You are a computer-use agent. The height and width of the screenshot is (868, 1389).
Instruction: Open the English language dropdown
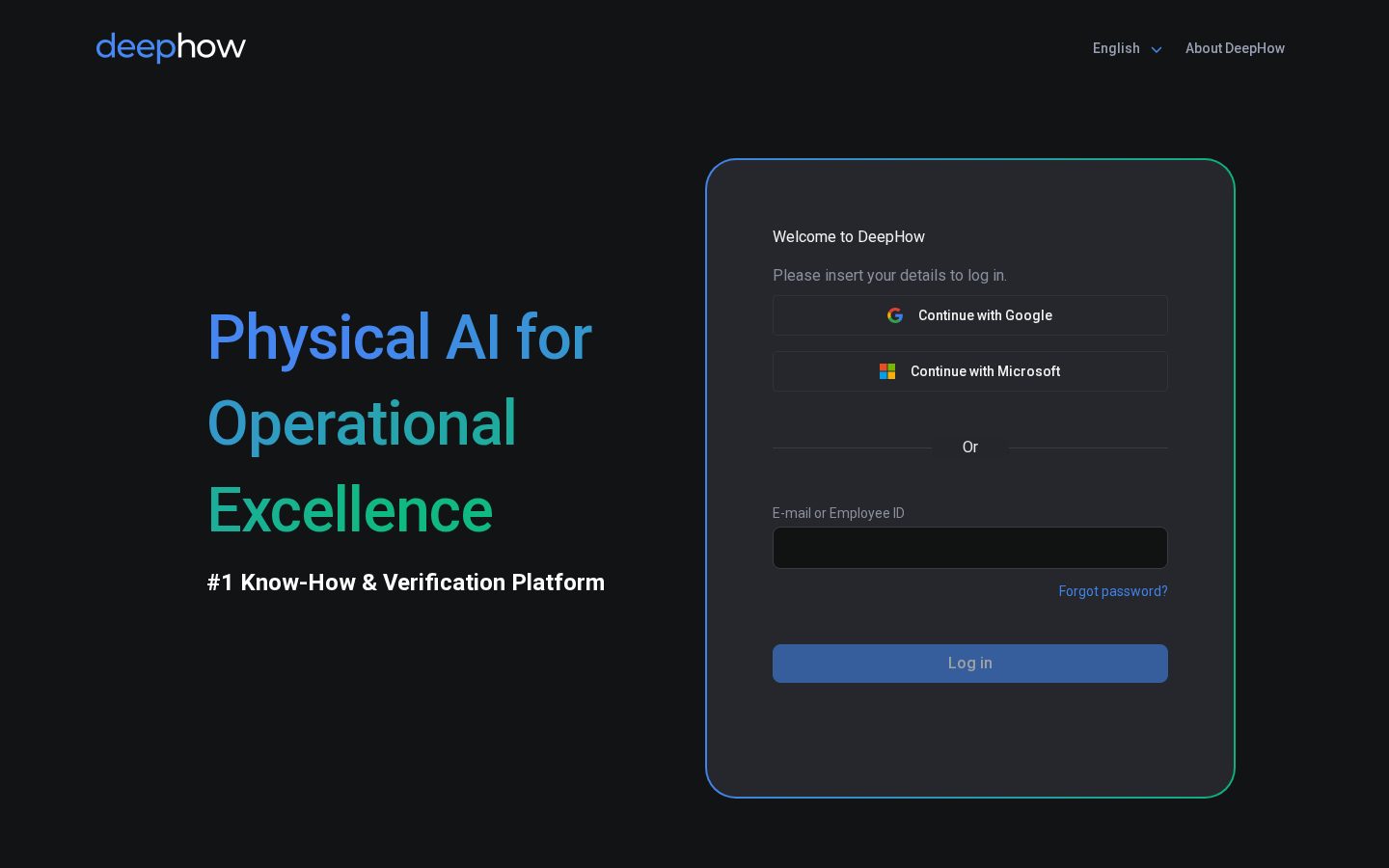(1127, 48)
